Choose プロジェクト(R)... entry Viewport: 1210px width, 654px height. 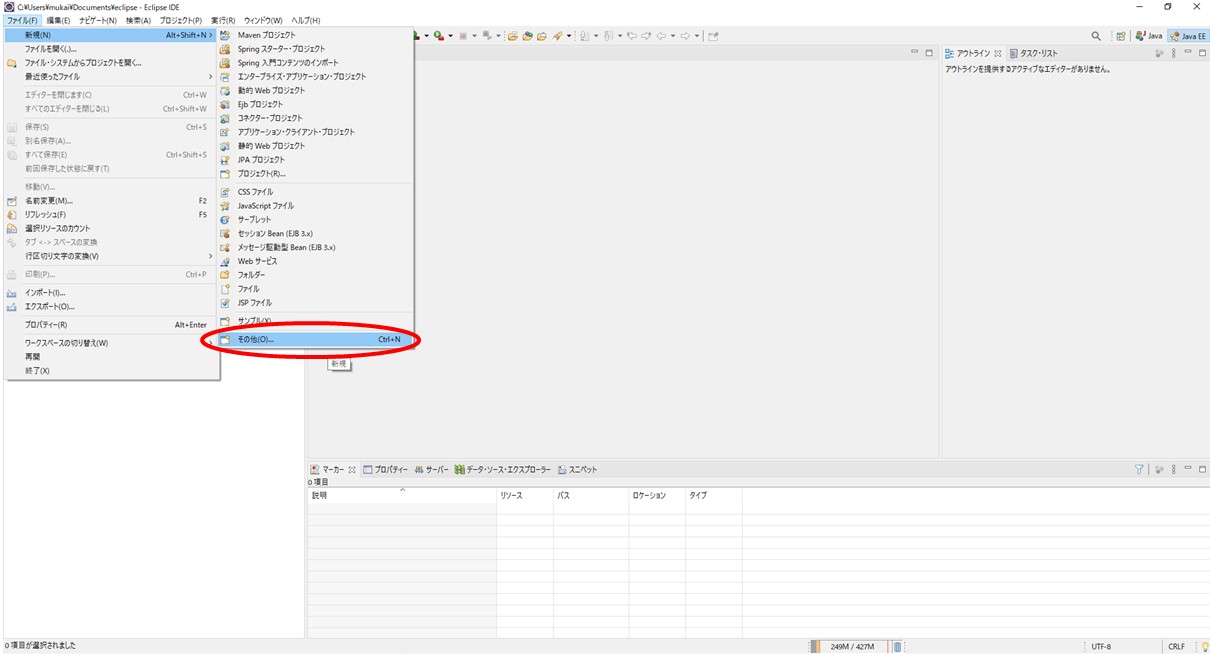coord(316,174)
